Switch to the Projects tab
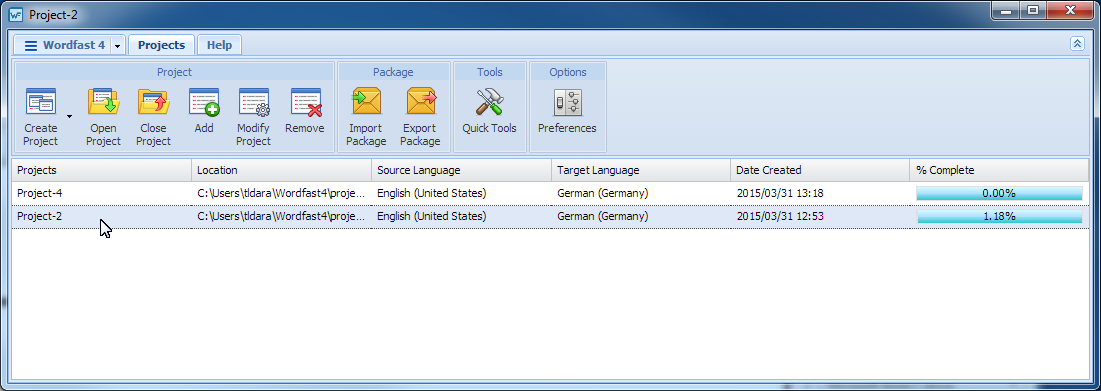This screenshot has width=1101, height=391. pyautogui.click(x=161, y=45)
